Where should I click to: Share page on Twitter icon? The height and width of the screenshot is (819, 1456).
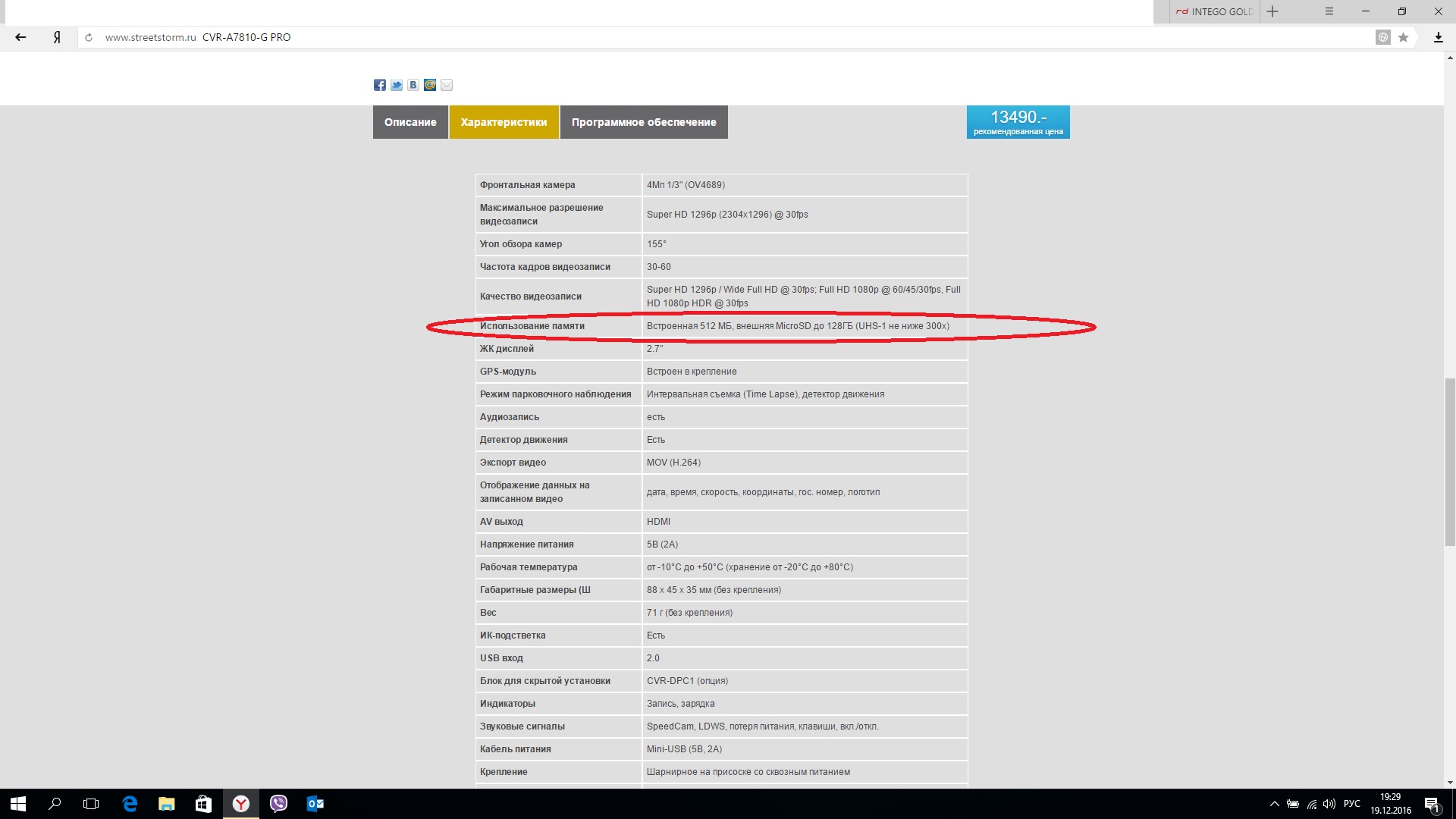397,85
